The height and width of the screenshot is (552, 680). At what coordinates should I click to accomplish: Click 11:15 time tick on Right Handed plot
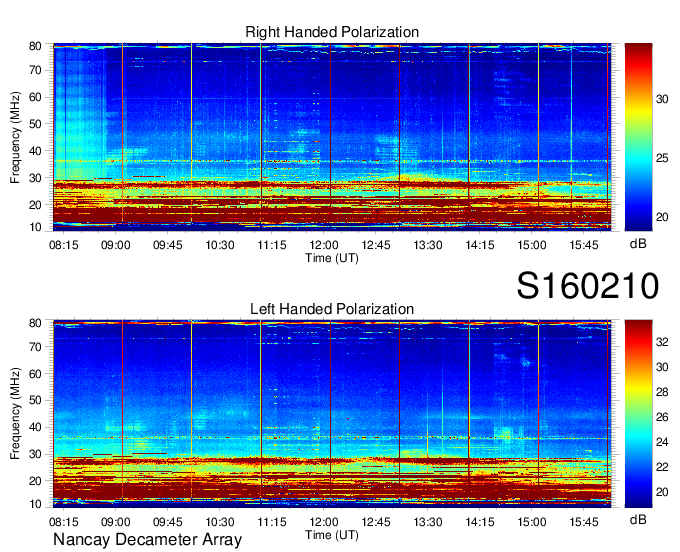coord(272,245)
